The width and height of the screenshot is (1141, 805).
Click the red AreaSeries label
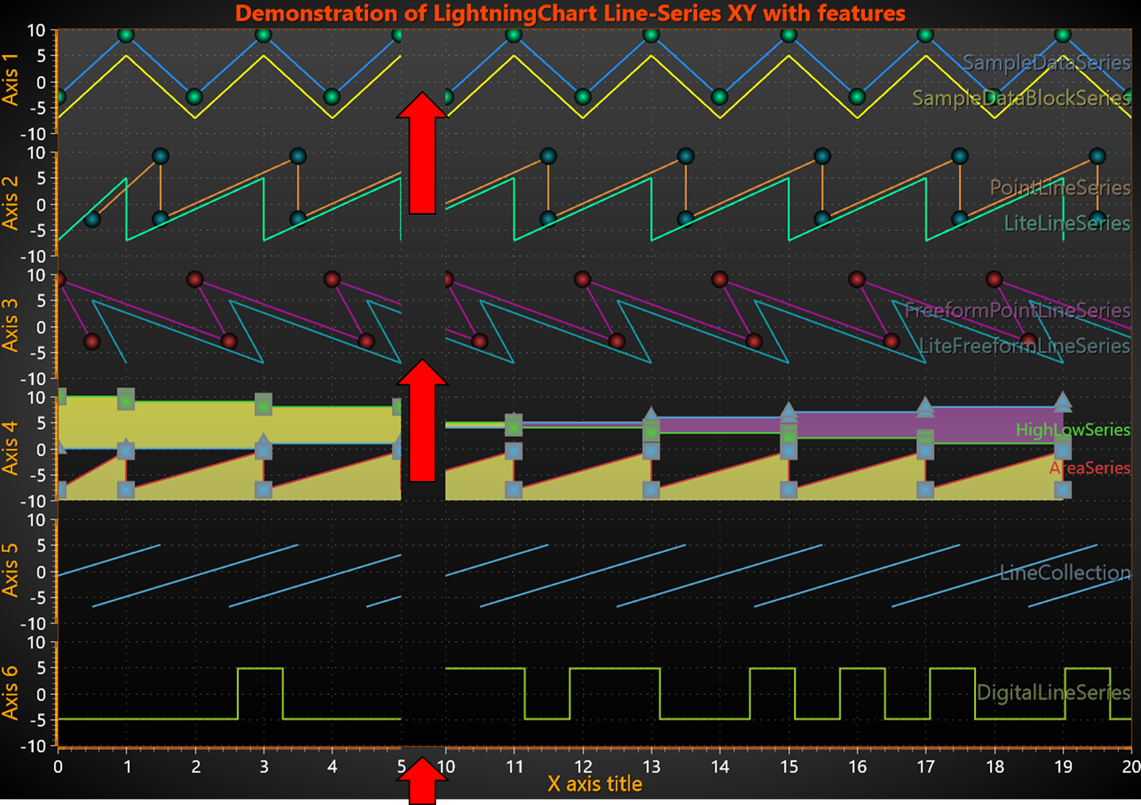coord(1090,468)
